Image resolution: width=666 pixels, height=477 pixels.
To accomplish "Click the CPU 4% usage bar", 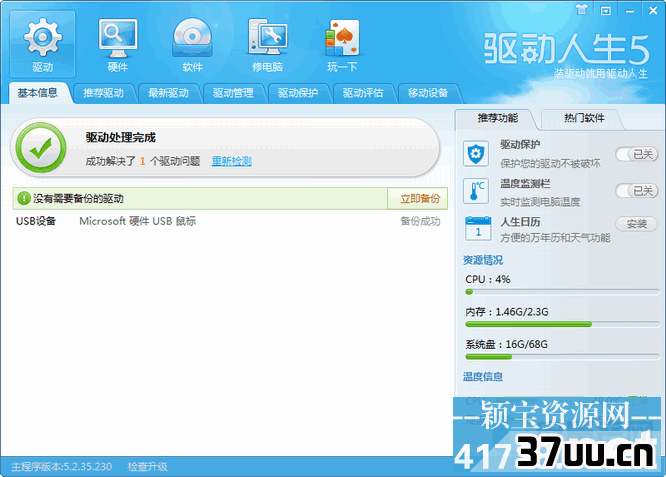I will tap(562, 292).
